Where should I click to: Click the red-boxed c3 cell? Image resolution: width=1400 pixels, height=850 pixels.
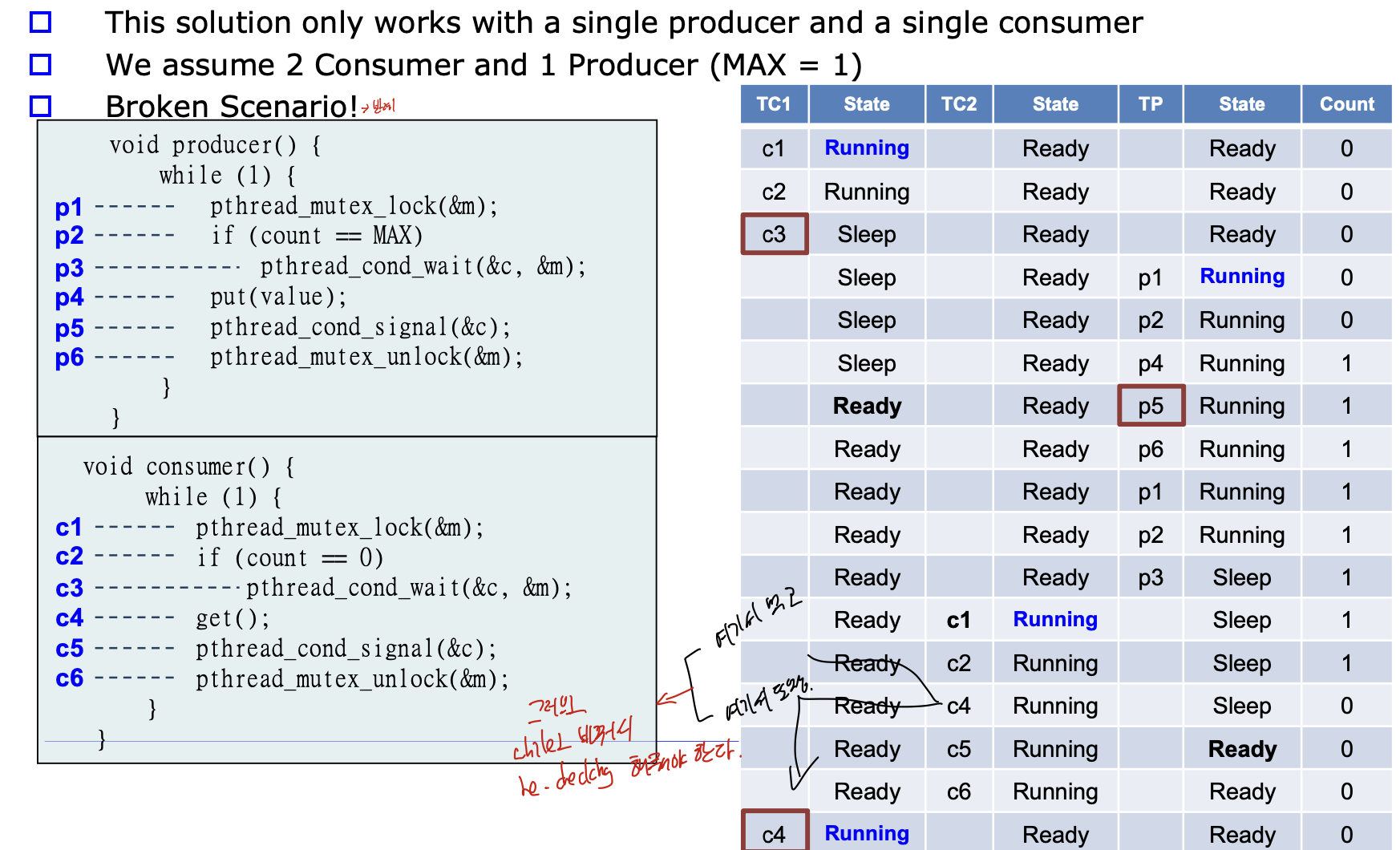click(774, 234)
